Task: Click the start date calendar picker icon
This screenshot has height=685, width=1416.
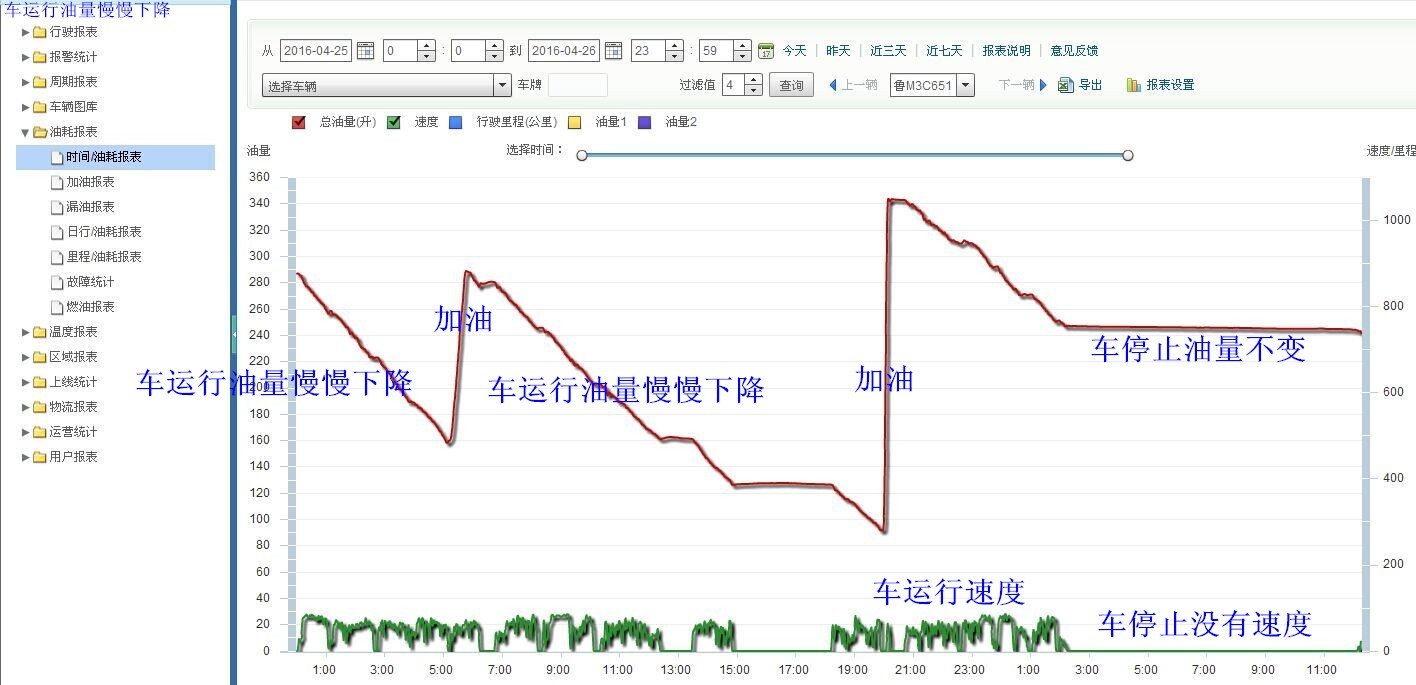Action: tap(364, 50)
